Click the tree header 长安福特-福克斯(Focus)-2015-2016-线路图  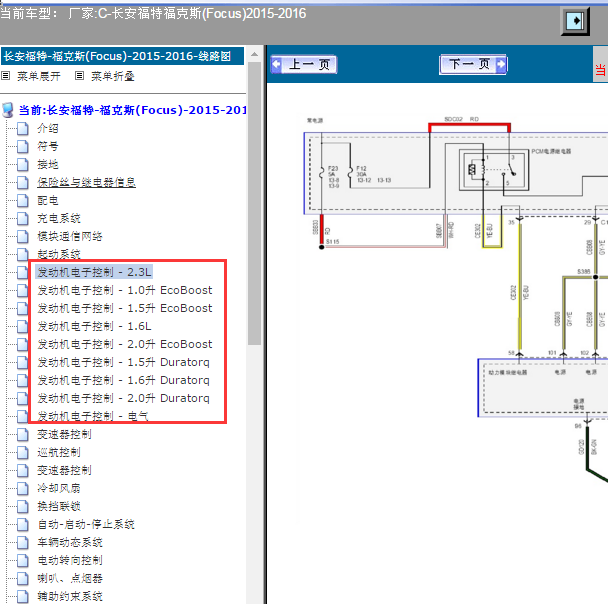[123, 56]
